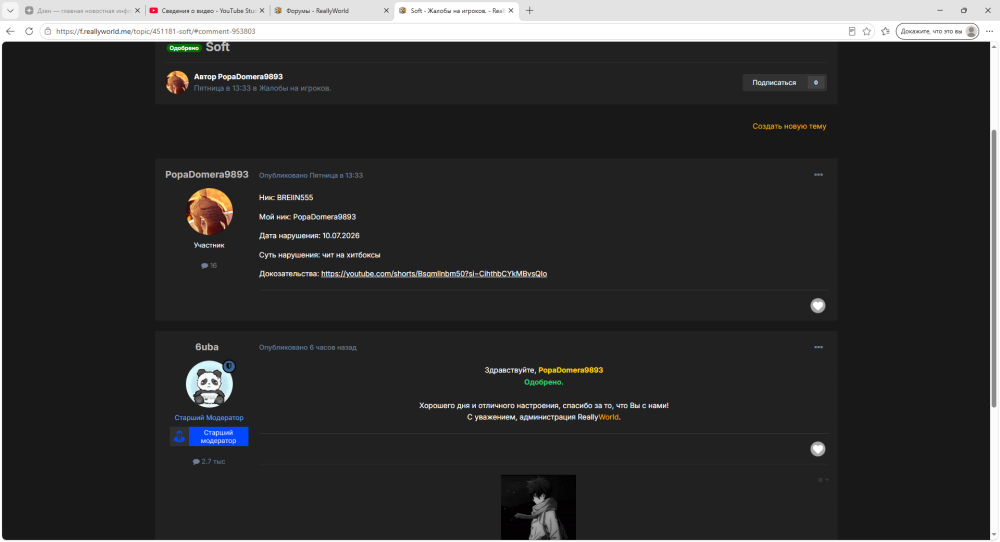Click Участник rank under PopaDomera9893

209,245
